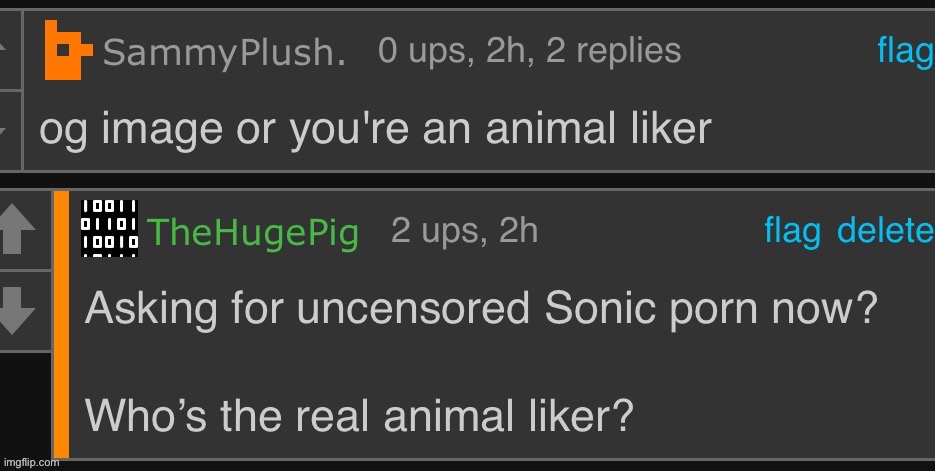Flag SammyPlush's comment

coord(904,50)
